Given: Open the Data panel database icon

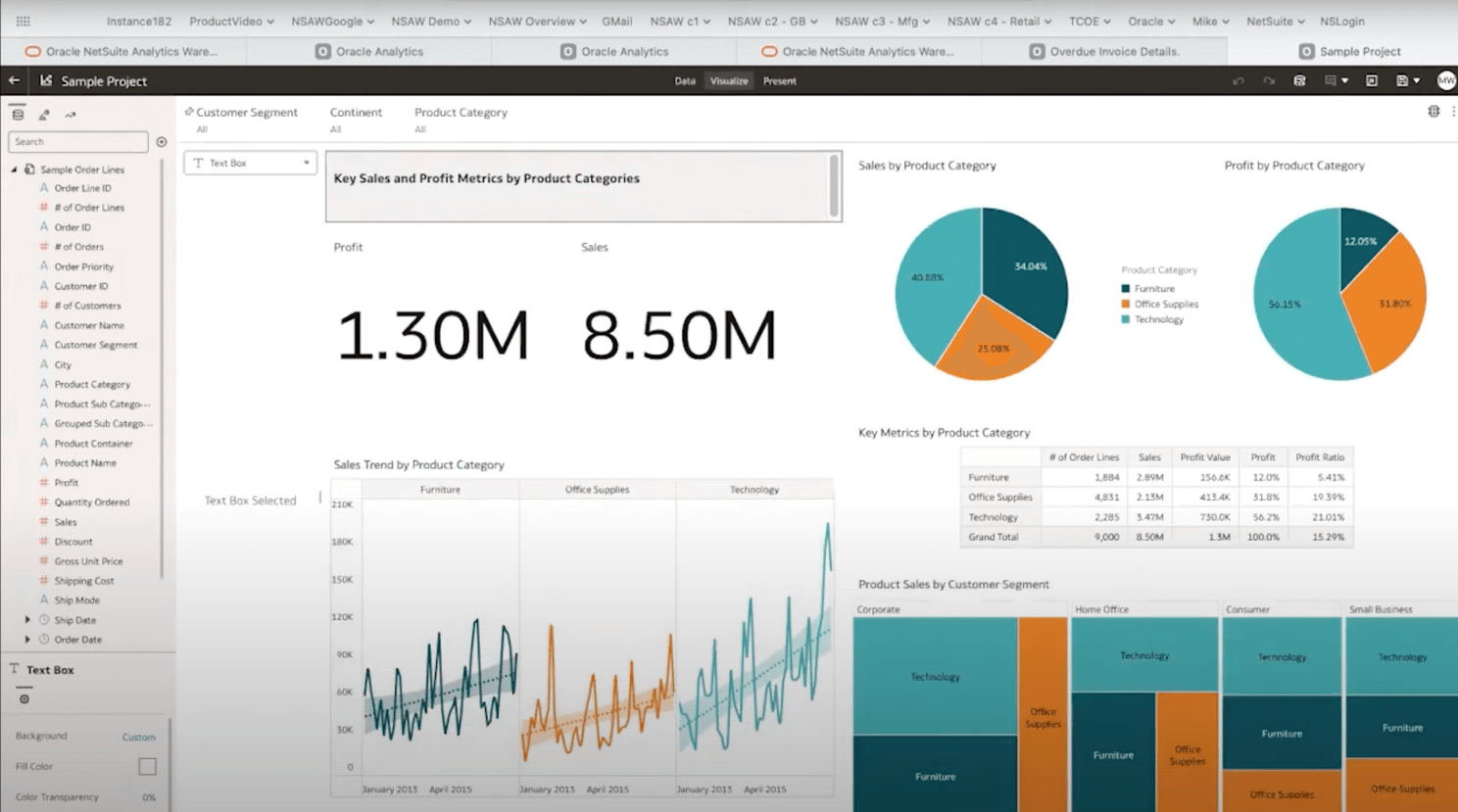Looking at the screenshot, I should 18,115.
